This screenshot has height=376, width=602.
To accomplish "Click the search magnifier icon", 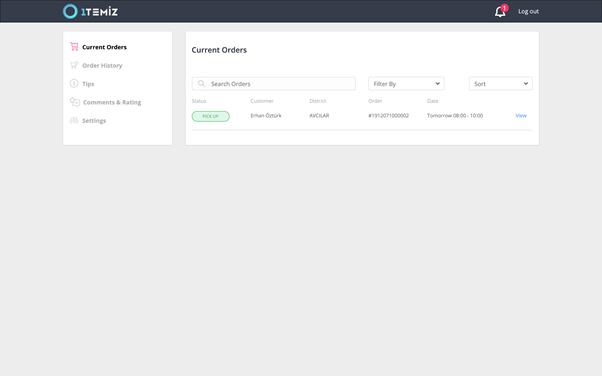I will coord(201,83).
